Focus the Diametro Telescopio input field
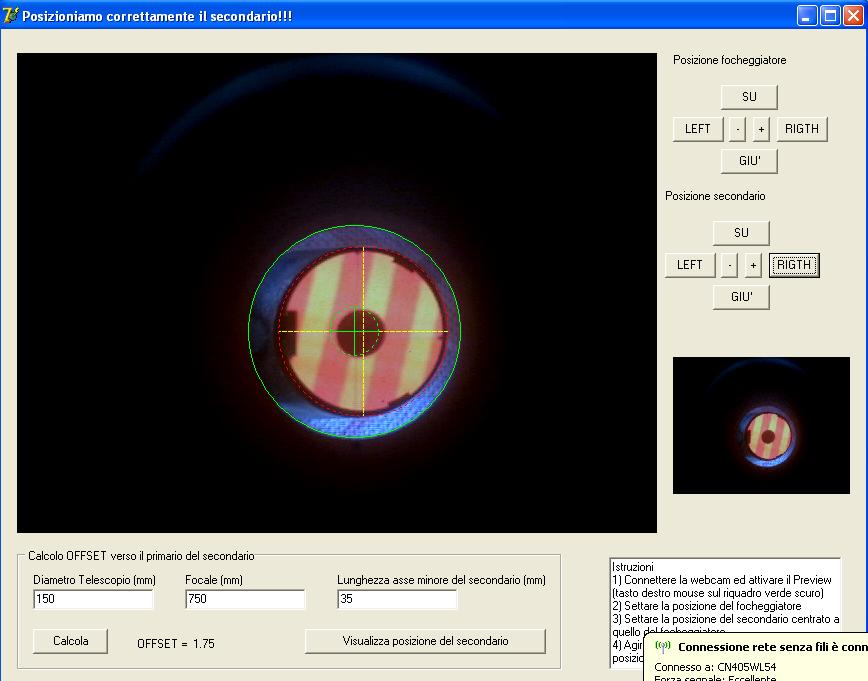The image size is (868, 681). tap(93, 599)
